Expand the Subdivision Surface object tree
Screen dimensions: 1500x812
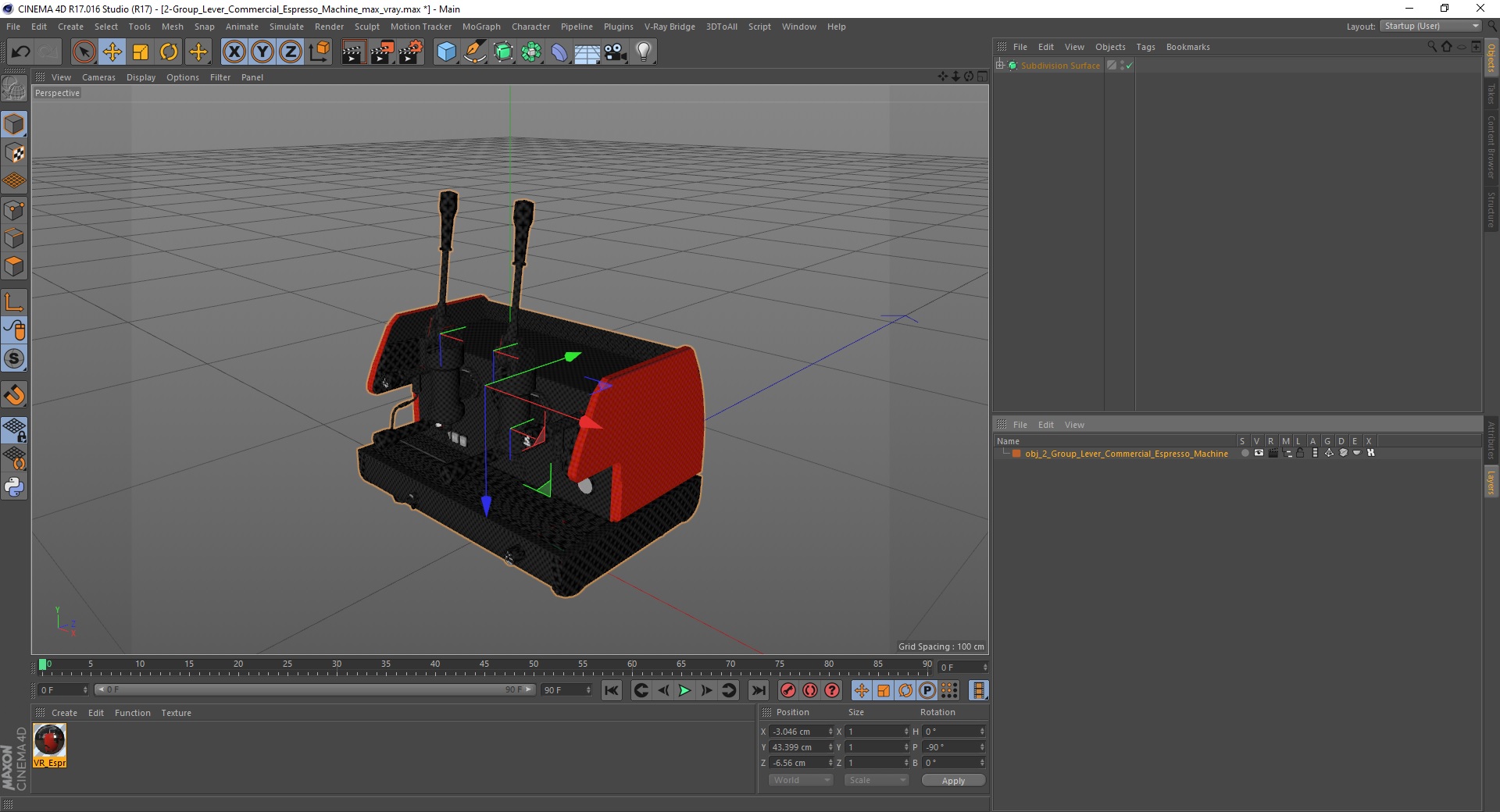pyautogui.click(x=999, y=66)
